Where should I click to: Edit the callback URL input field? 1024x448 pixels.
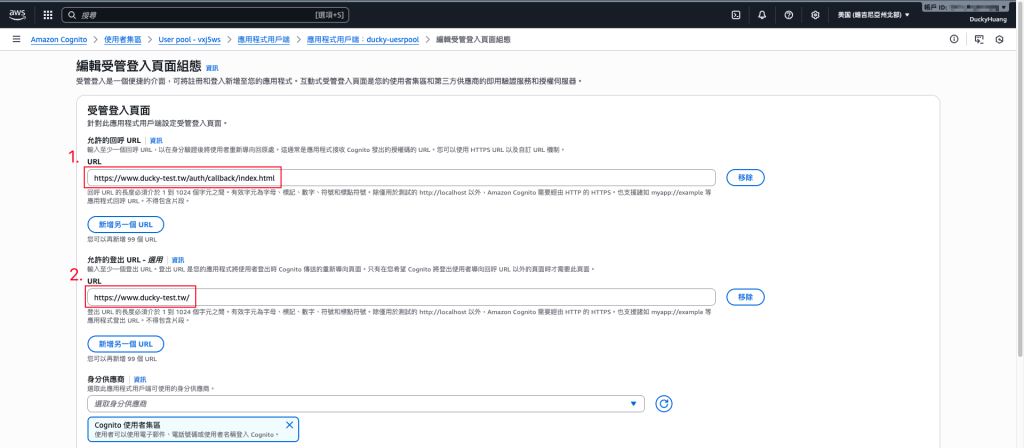click(401, 178)
